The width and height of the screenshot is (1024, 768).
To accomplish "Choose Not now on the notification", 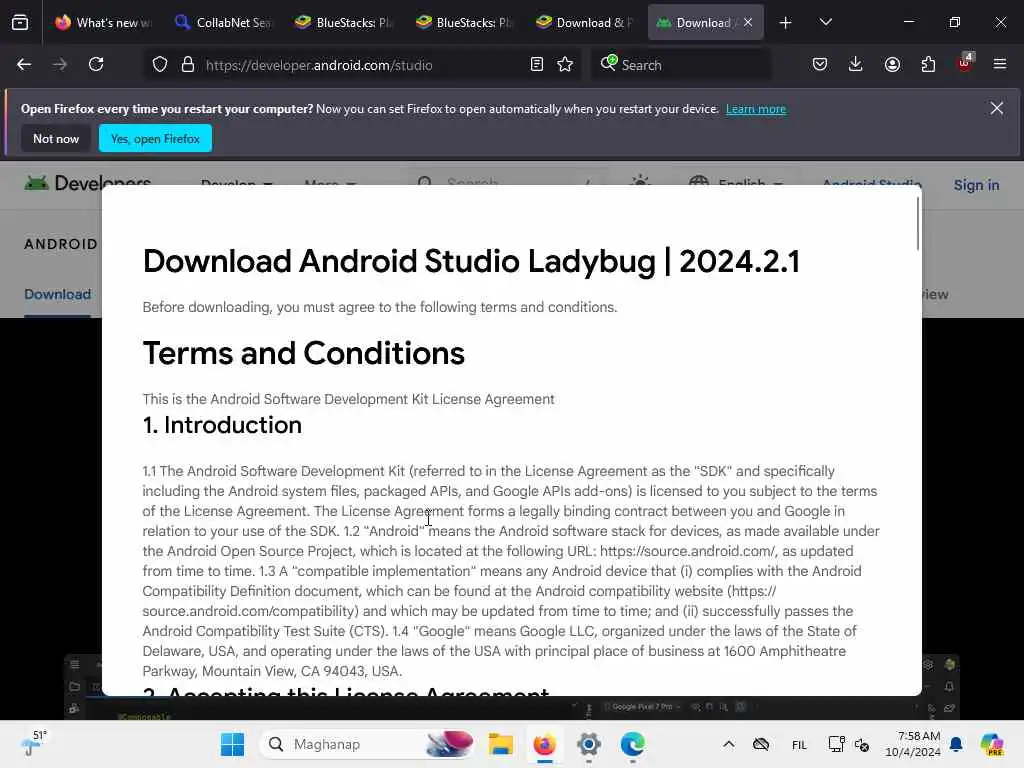I will [56, 138].
